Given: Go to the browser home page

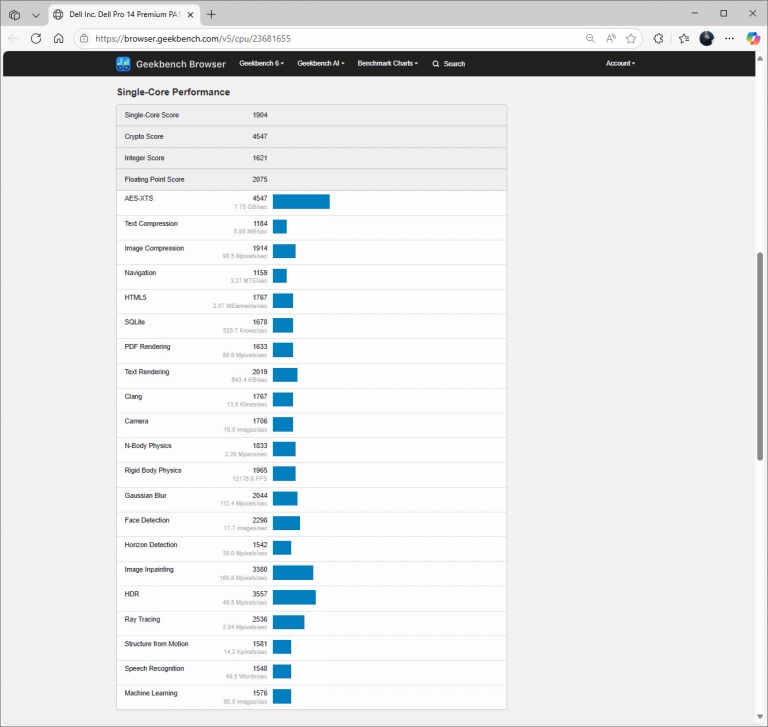Looking at the screenshot, I should pos(58,38).
